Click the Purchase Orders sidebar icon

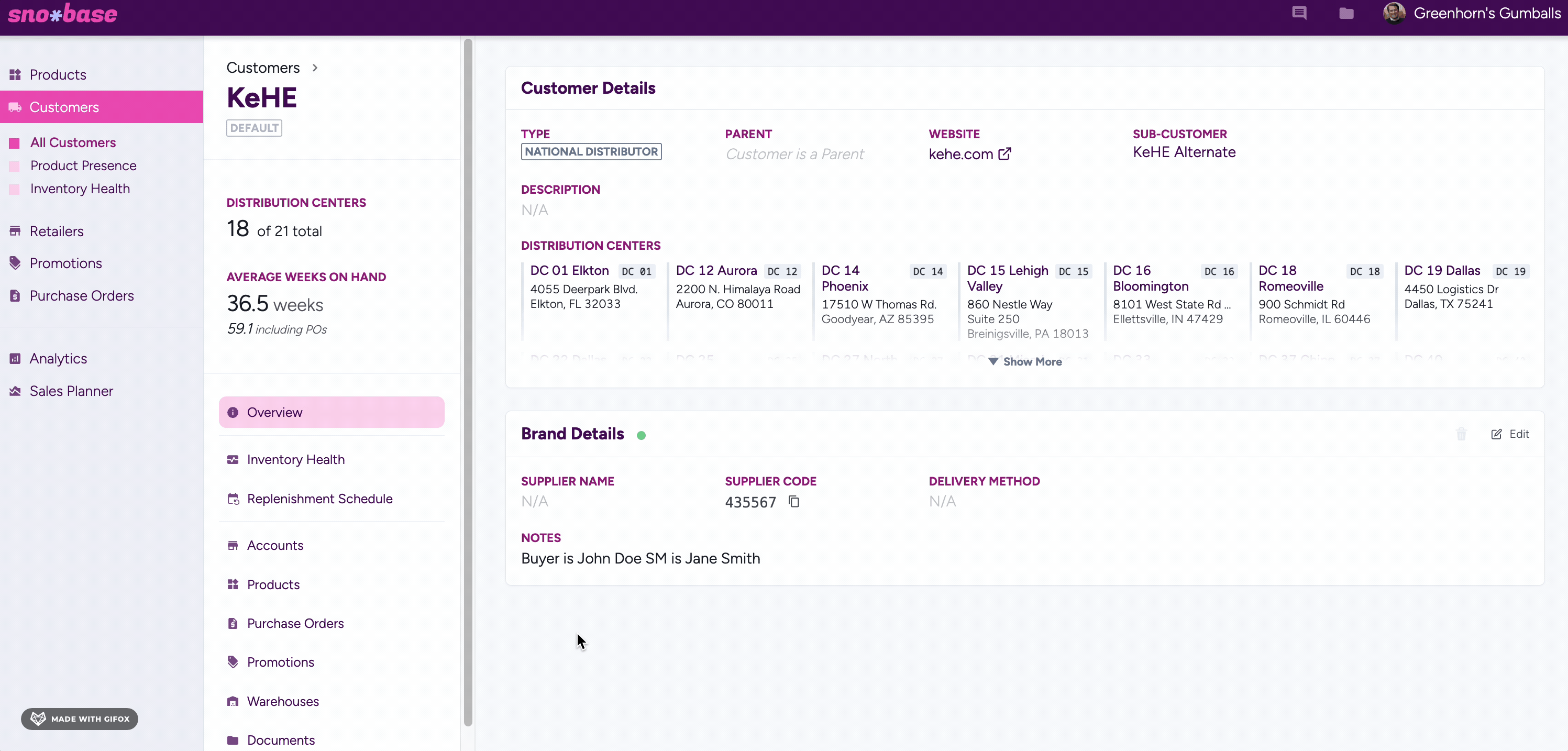tap(15, 296)
